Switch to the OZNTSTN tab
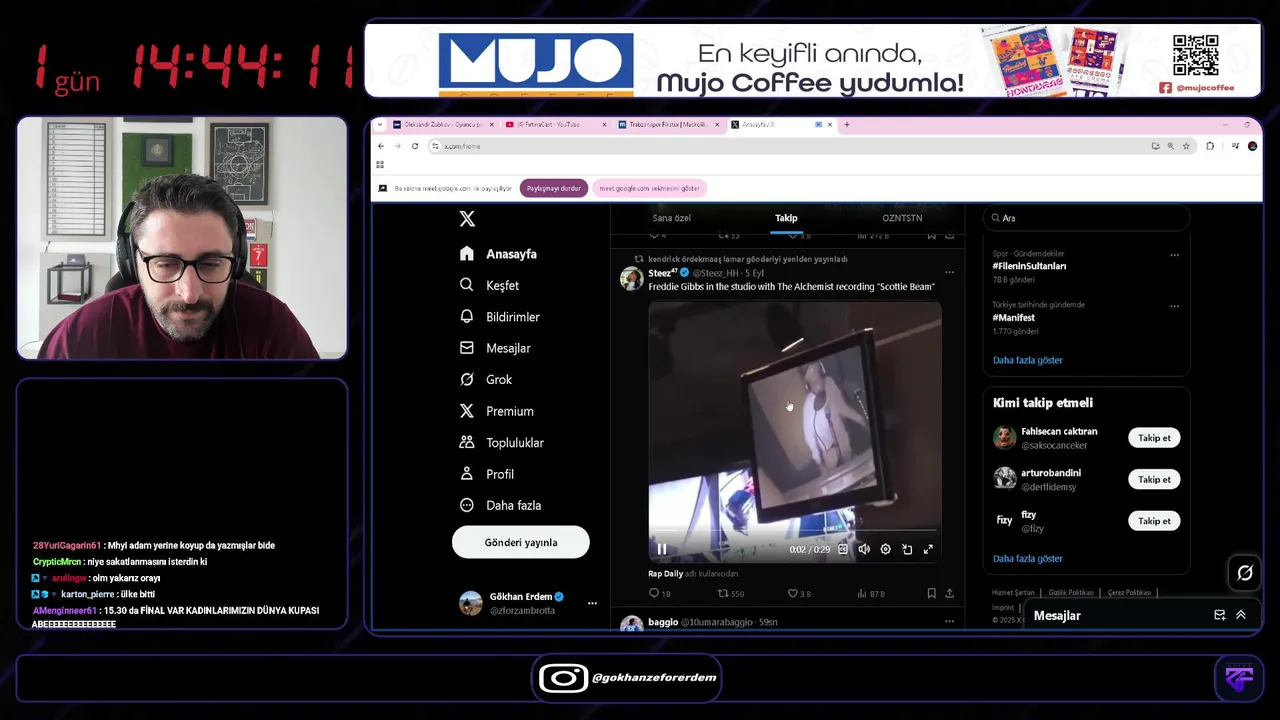Image resolution: width=1280 pixels, height=720 pixels. [x=902, y=218]
